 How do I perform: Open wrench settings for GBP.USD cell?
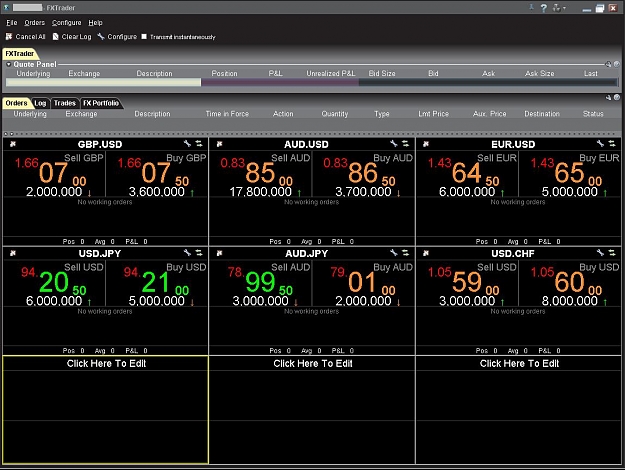pyautogui.click(x=187, y=144)
